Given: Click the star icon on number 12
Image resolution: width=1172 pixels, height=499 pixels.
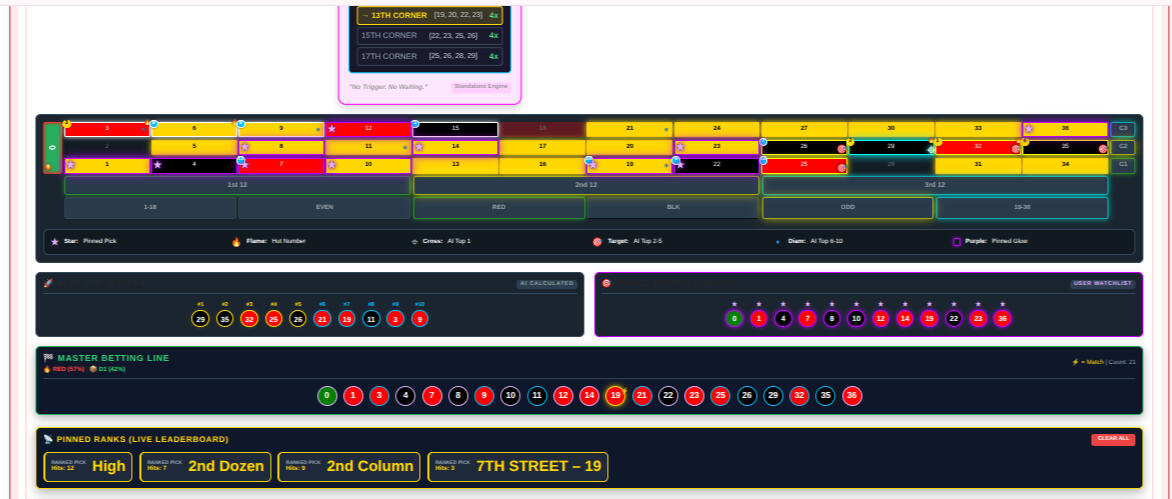Looking at the screenshot, I should click(x=332, y=129).
